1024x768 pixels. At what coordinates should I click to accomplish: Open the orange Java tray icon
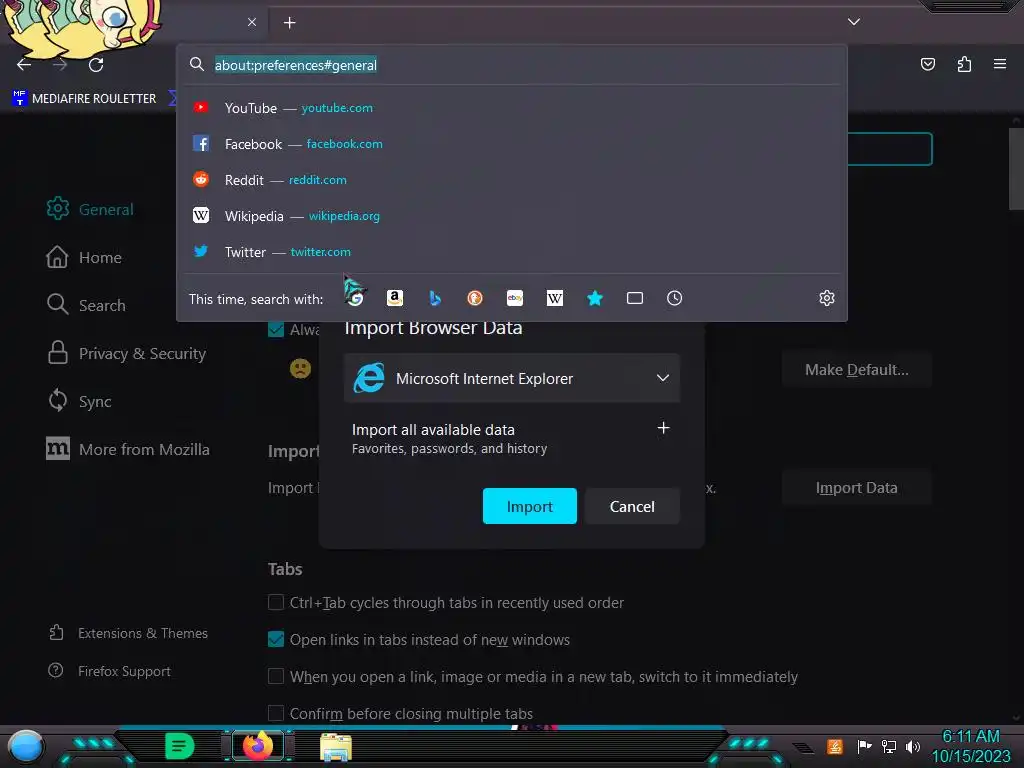point(835,746)
